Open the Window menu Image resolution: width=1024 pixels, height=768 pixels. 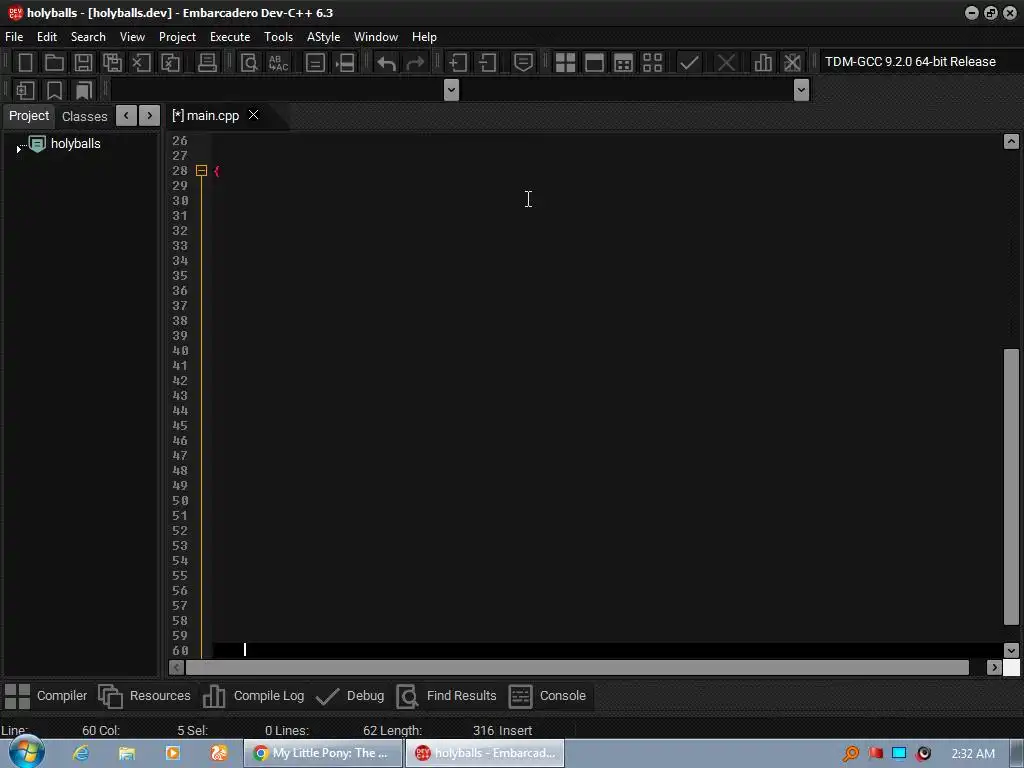pyautogui.click(x=376, y=37)
